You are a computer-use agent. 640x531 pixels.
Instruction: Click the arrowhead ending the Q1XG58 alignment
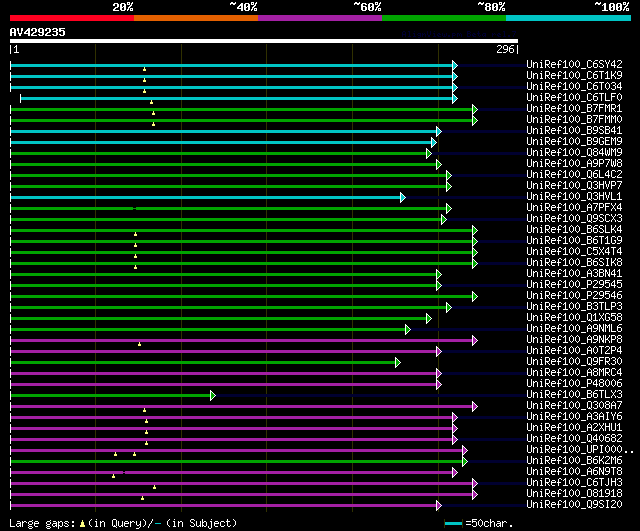[429, 318]
